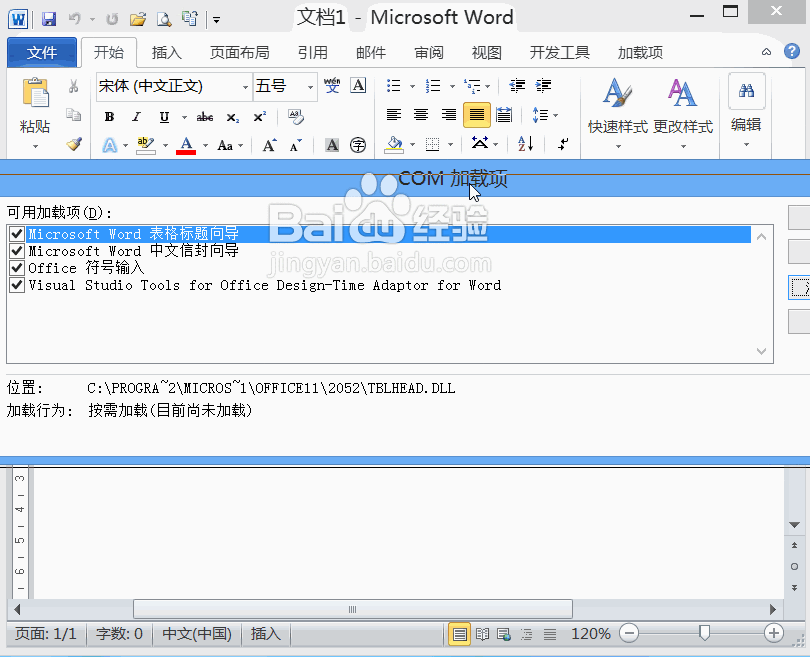Switch to 插入 (Insert) tab
810x657 pixels.
(166, 52)
